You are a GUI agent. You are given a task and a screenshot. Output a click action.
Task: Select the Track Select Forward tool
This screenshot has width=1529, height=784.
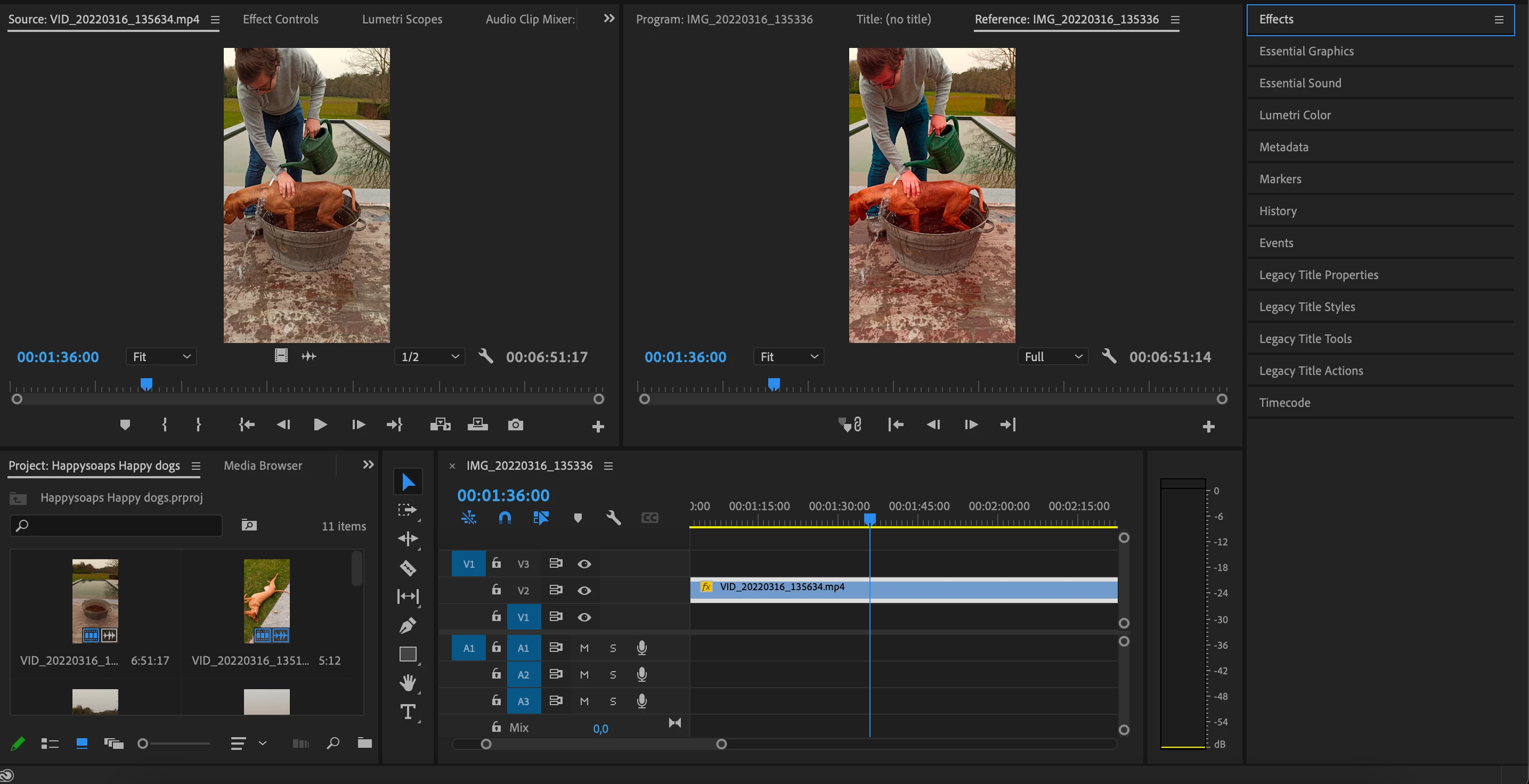(408, 510)
